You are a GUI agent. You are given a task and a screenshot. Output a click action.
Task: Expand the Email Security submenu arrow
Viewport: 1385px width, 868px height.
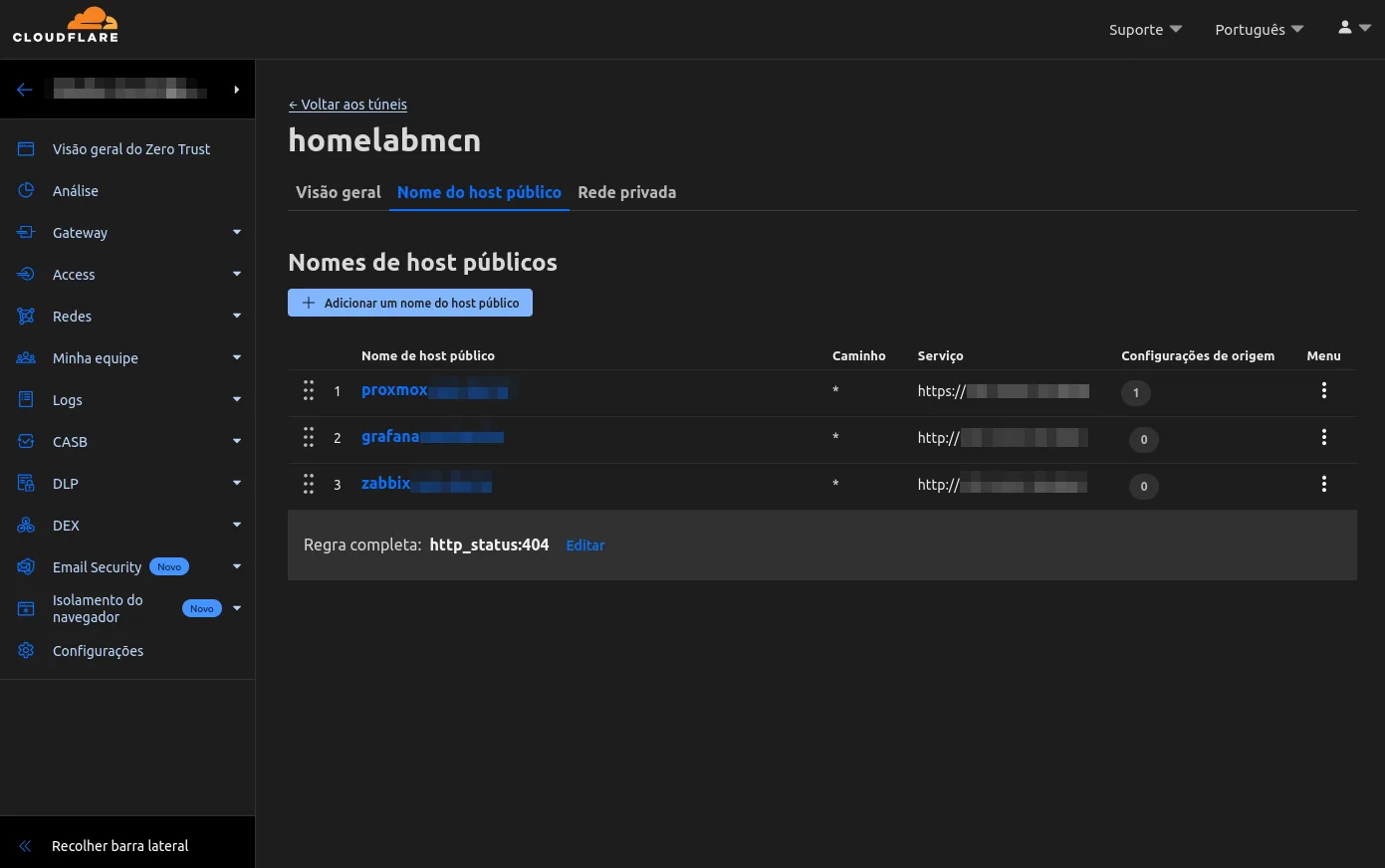pos(237,566)
